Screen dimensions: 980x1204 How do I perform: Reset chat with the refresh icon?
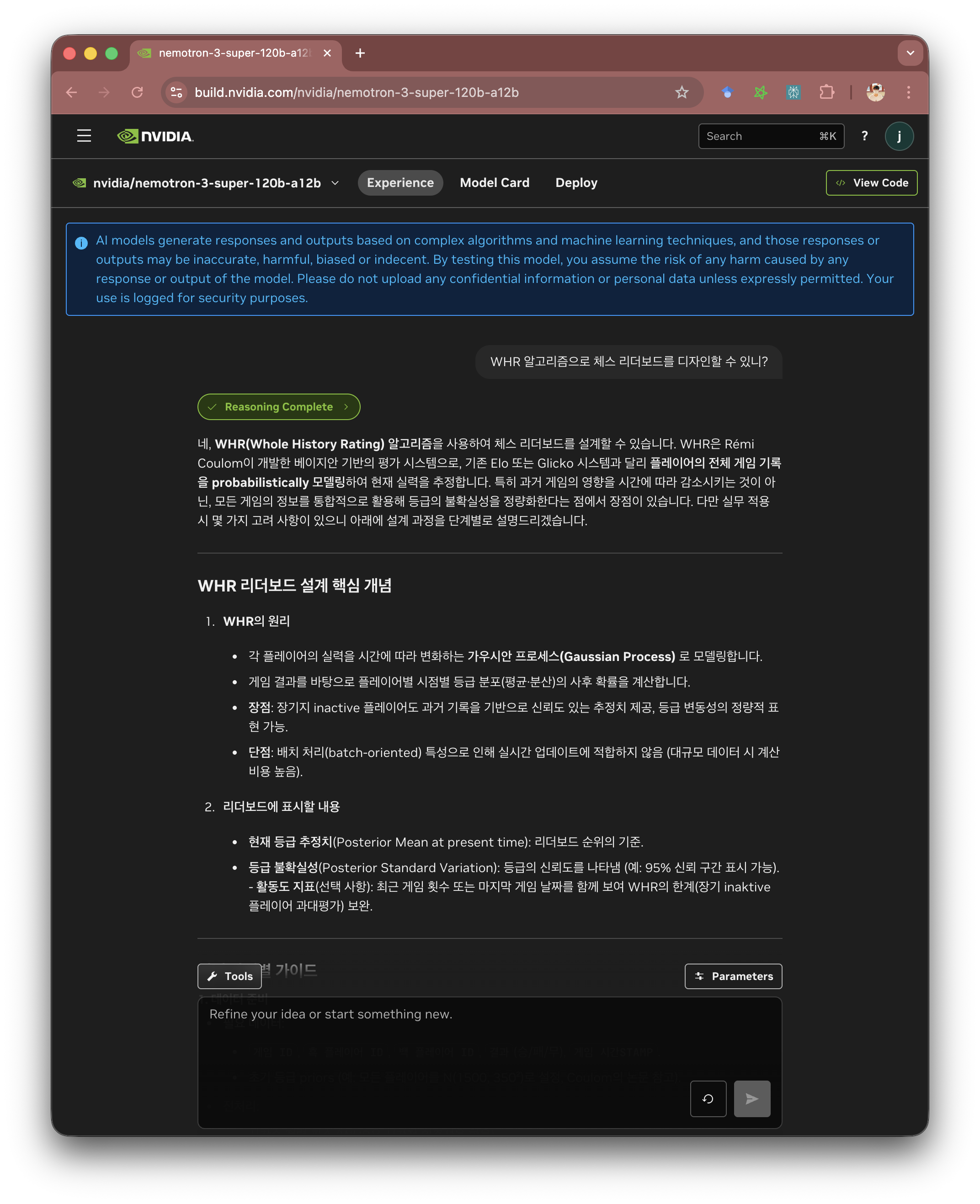[x=708, y=1098]
